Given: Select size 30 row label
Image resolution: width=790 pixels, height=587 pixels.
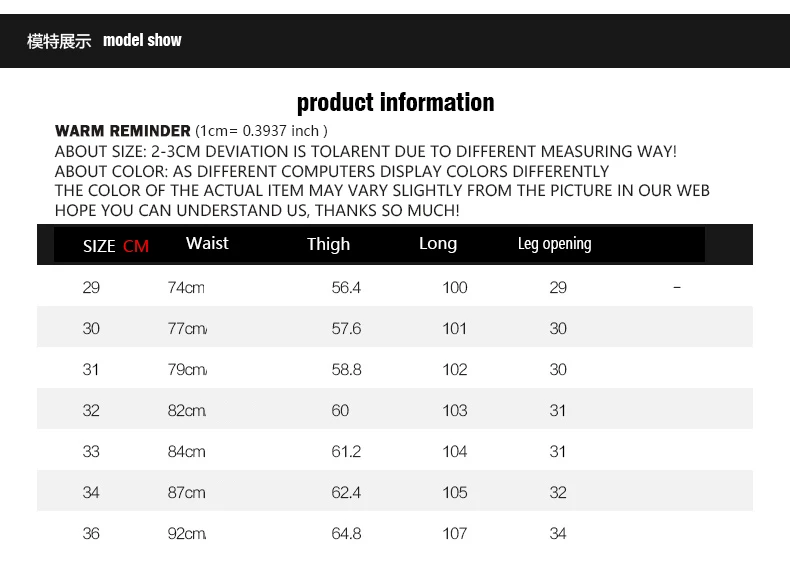Looking at the screenshot, I should [91, 329].
